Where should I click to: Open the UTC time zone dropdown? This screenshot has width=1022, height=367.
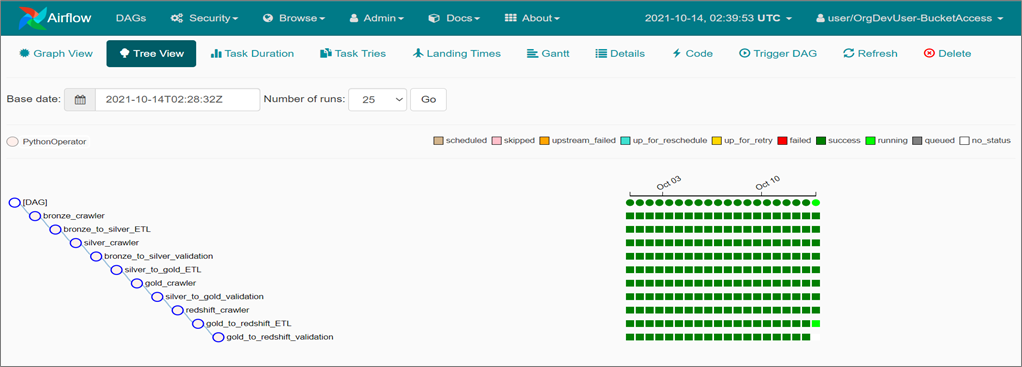pos(718,18)
